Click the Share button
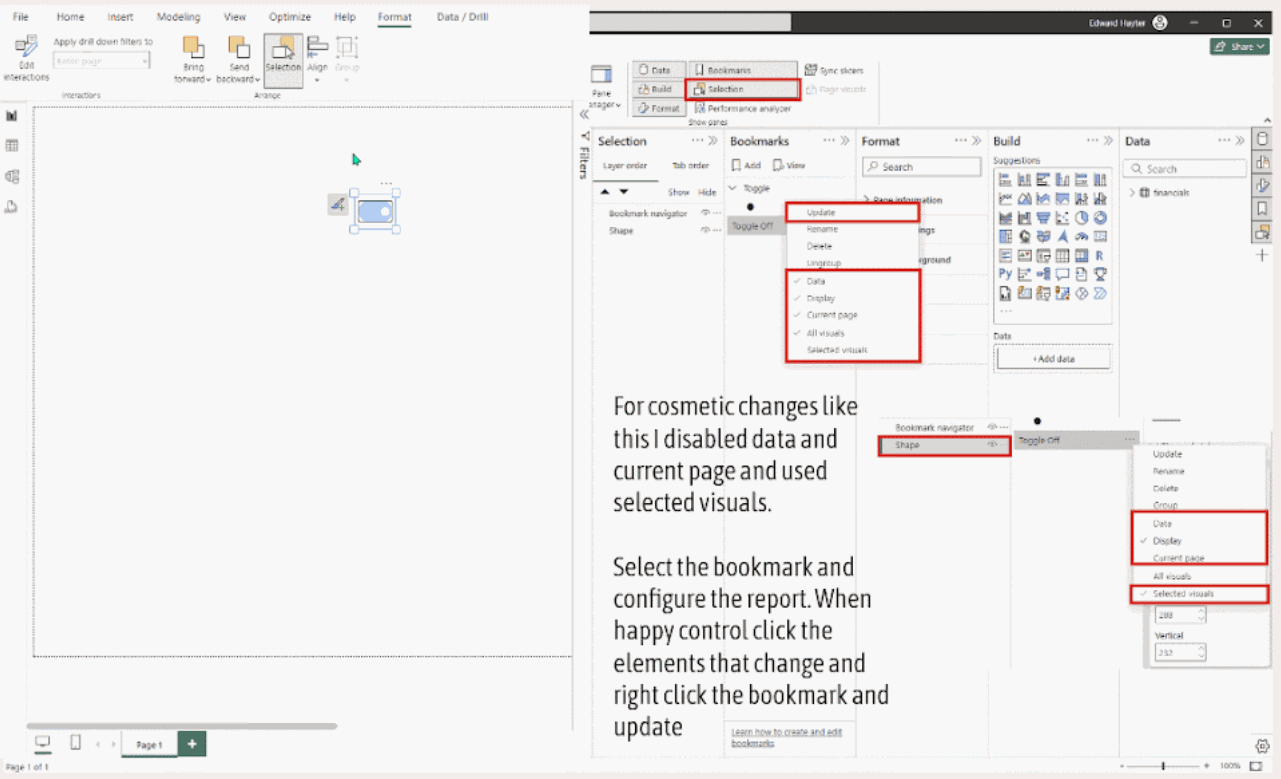1281x779 pixels. (1238, 47)
